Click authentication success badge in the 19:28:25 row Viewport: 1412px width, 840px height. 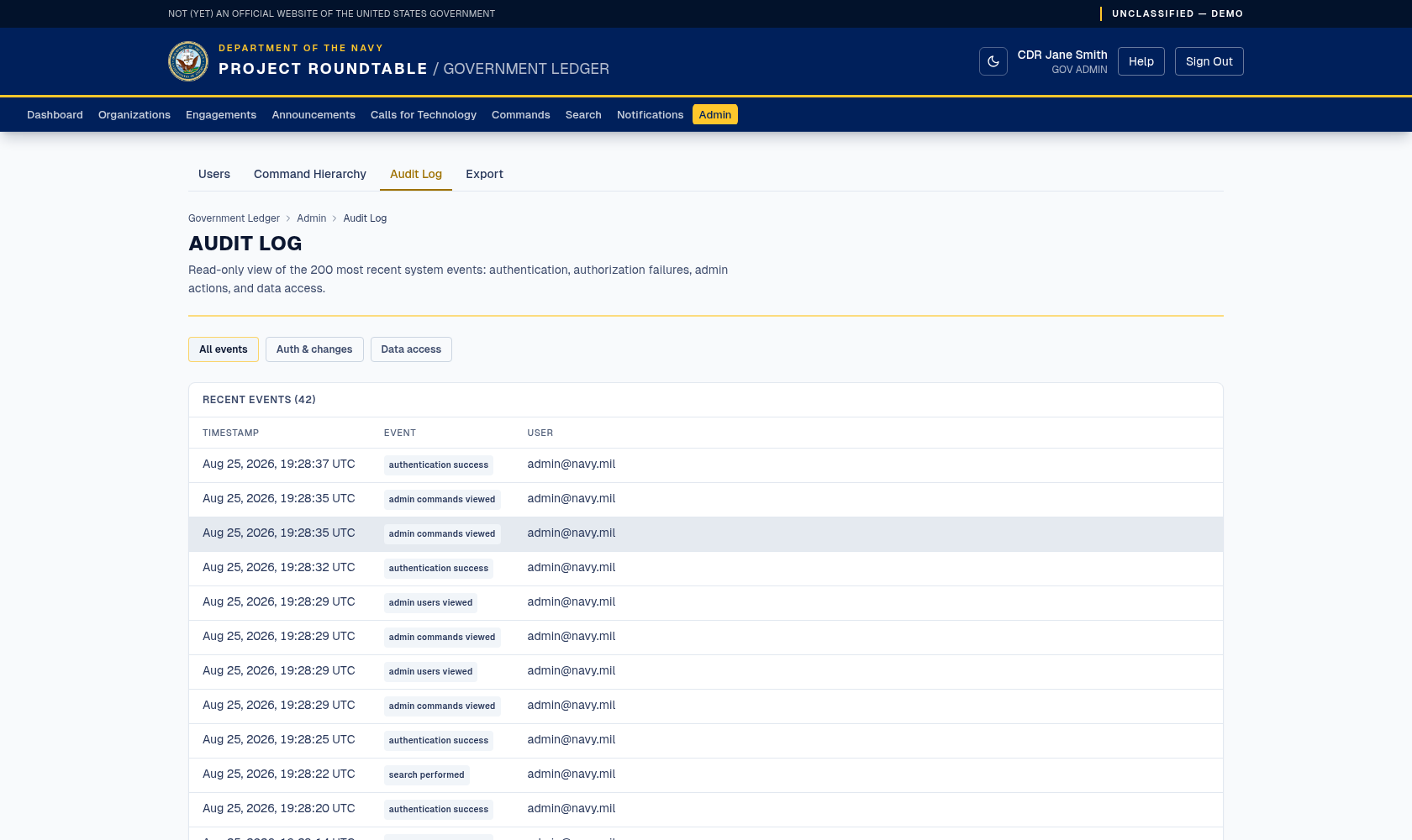(x=439, y=740)
